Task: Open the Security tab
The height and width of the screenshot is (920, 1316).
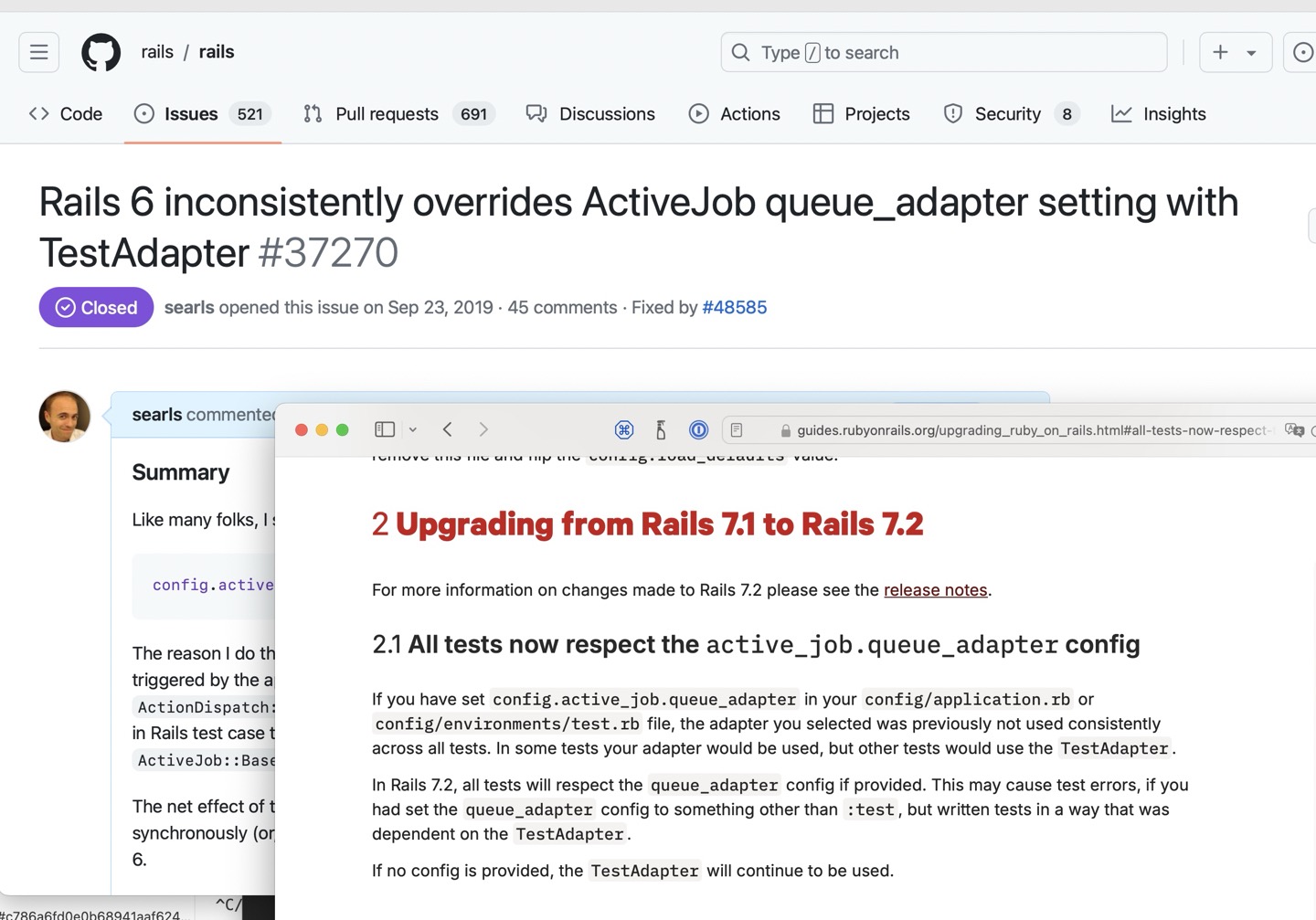Action: coord(1007,114)
